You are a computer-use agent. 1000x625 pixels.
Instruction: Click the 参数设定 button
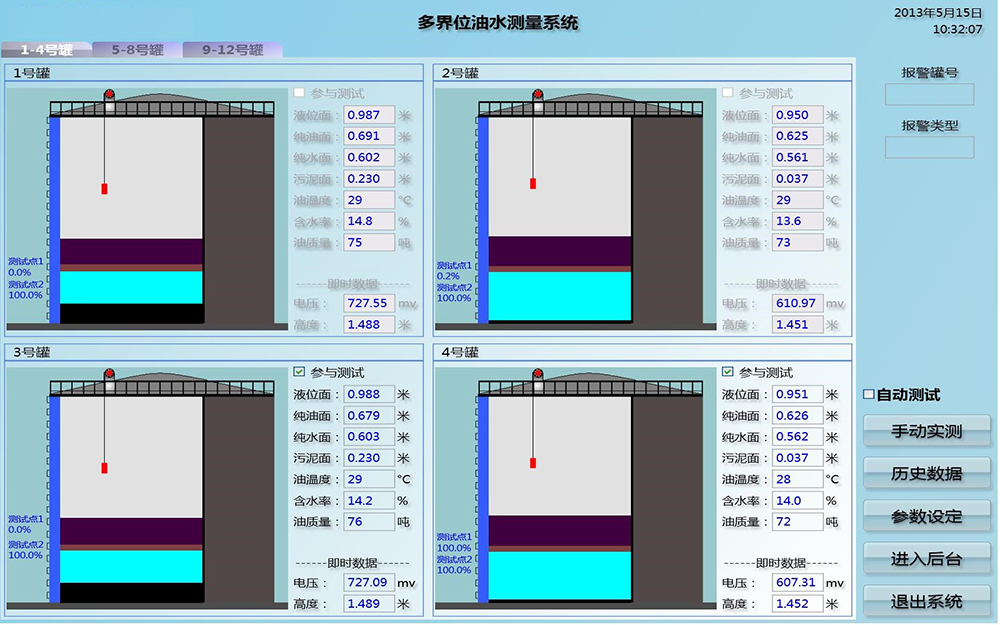pyautogui.click(x=927, y=517)
